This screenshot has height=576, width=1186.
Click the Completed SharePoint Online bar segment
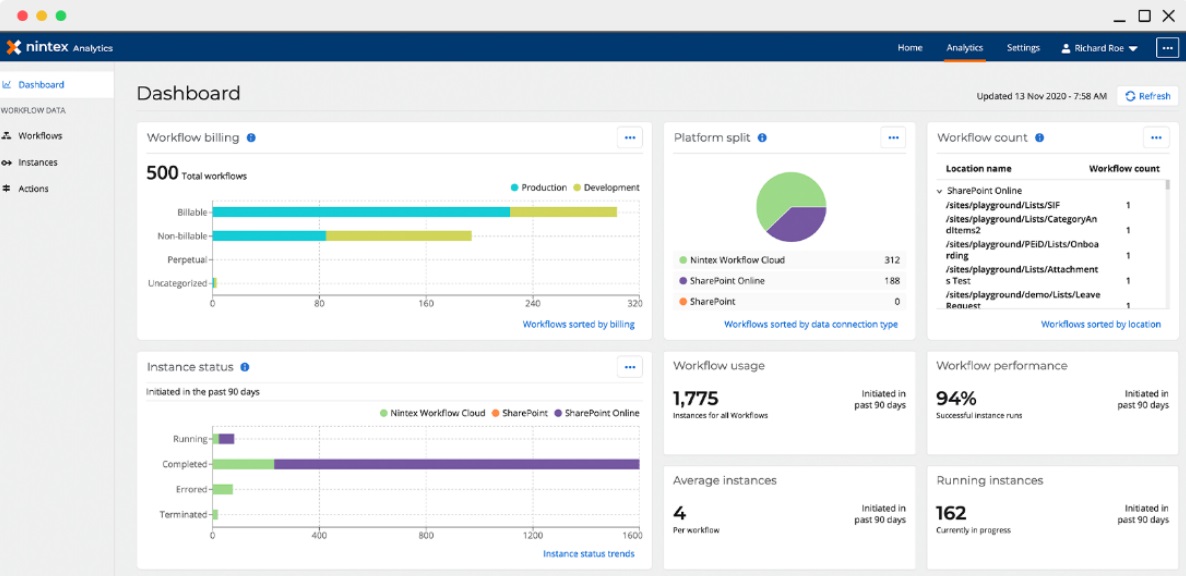click(x=457, y=464)
